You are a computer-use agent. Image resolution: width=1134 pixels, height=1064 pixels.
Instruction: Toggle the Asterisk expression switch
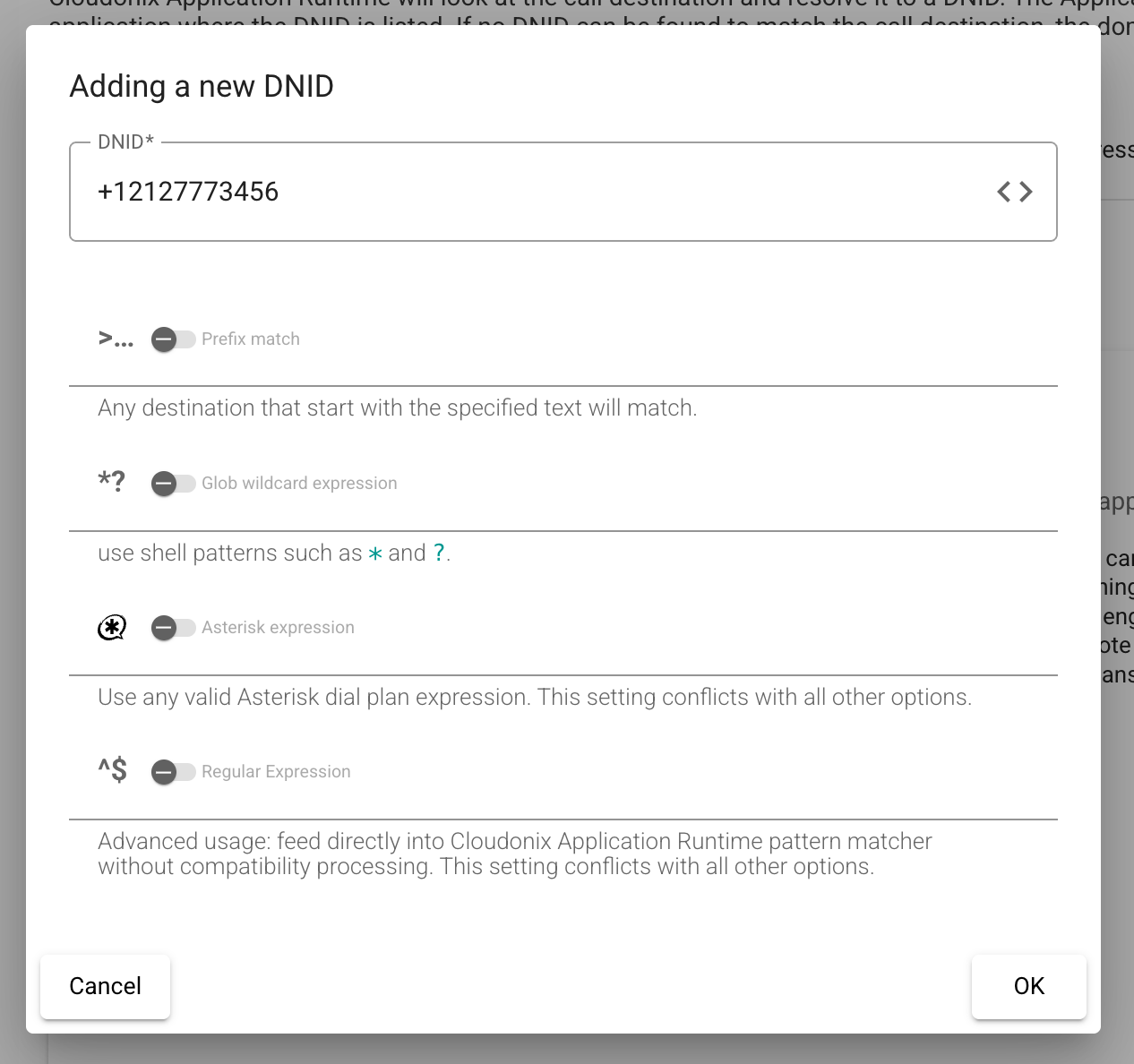[173, 628]
